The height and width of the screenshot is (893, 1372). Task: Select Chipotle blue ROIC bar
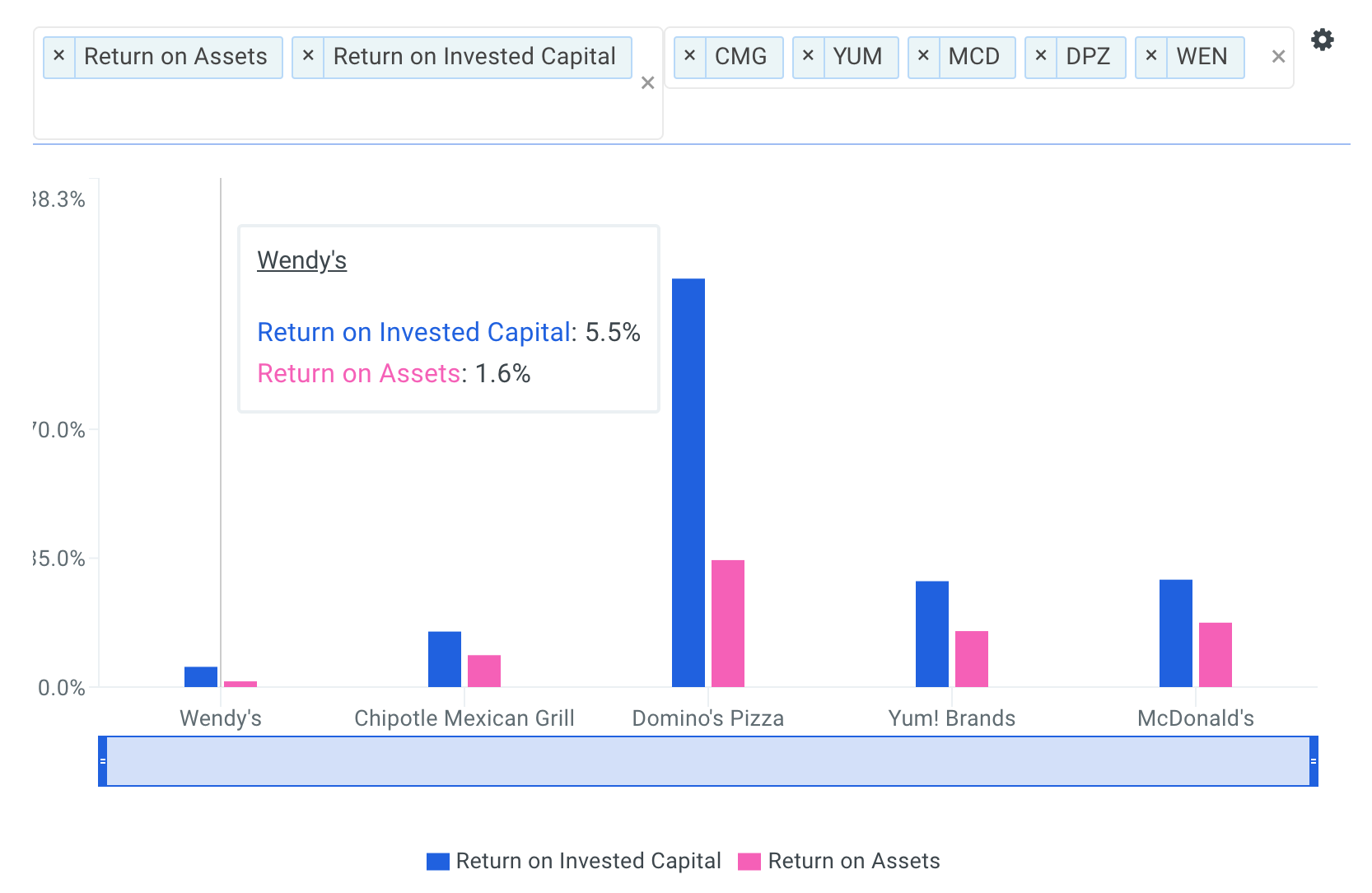click(445, 659)
